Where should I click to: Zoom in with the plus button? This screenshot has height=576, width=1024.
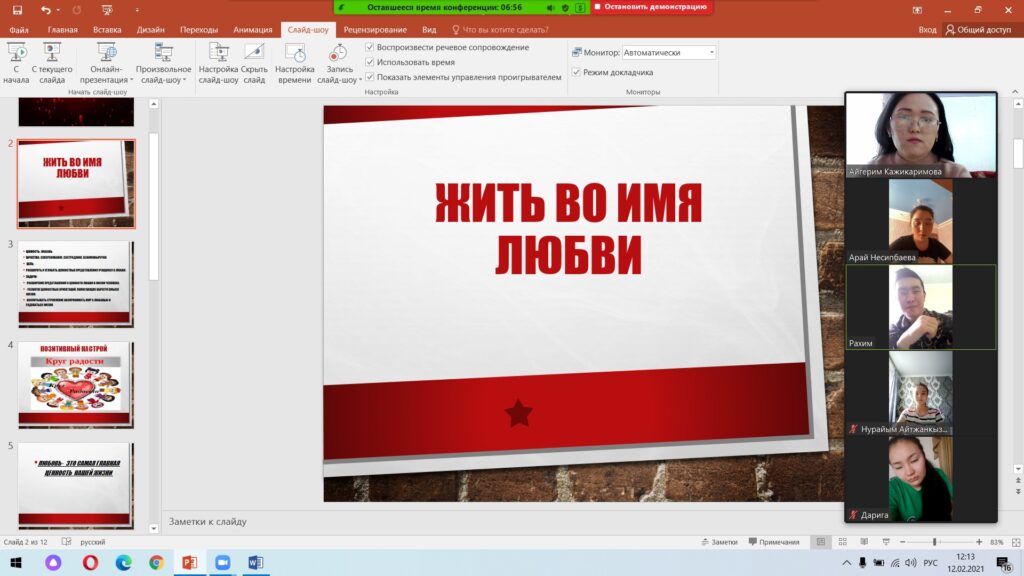pyautogui.click(x=979, y=542)
